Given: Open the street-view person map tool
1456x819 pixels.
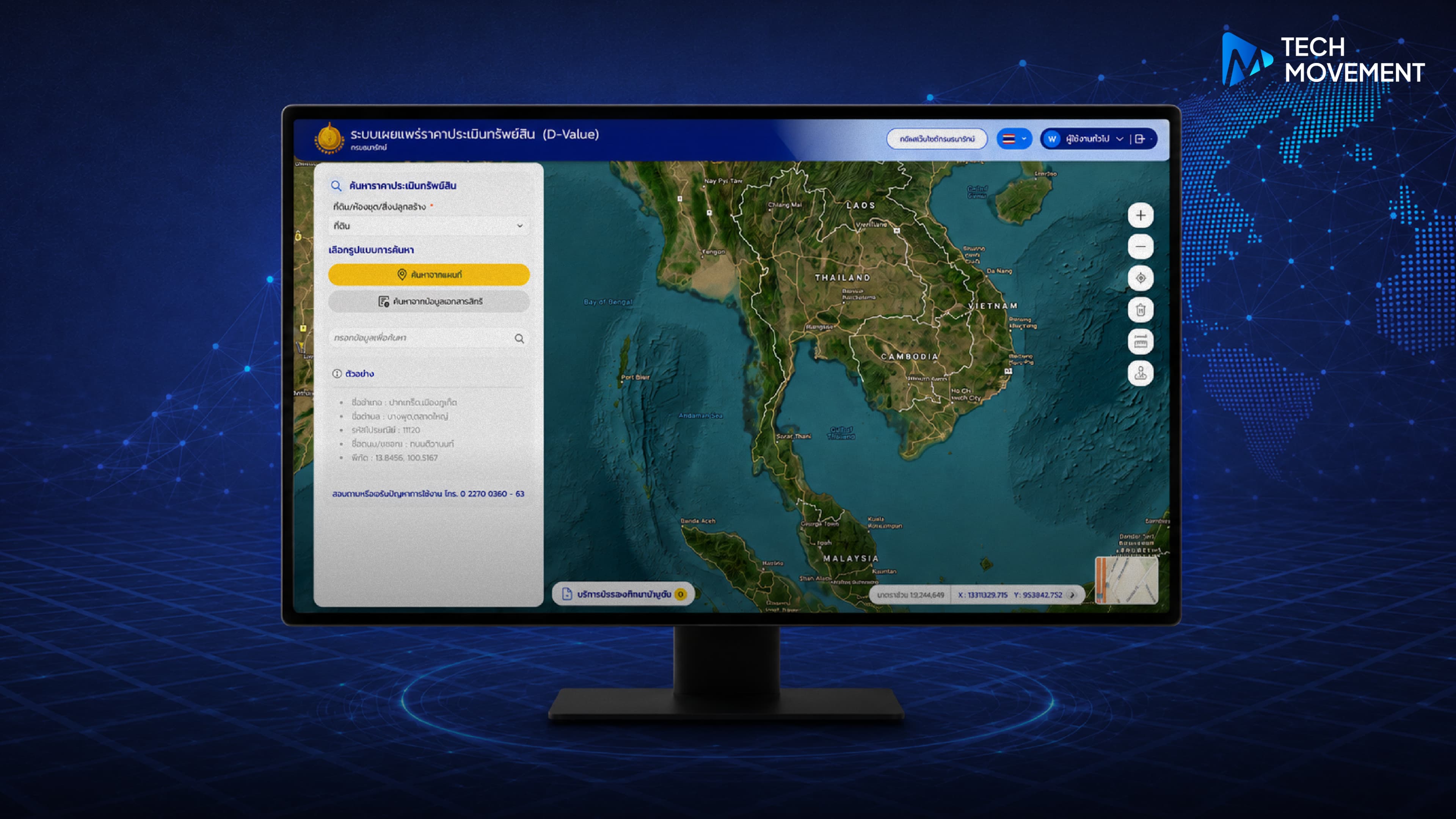Looking at the screenshot, I should coord(1141,373).
